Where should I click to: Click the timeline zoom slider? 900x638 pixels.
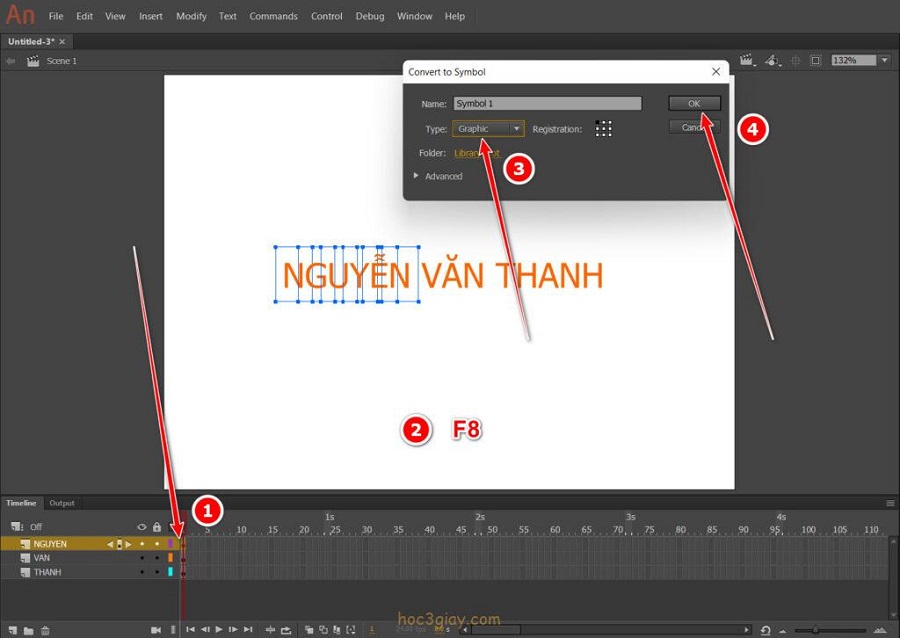point(815,630)
